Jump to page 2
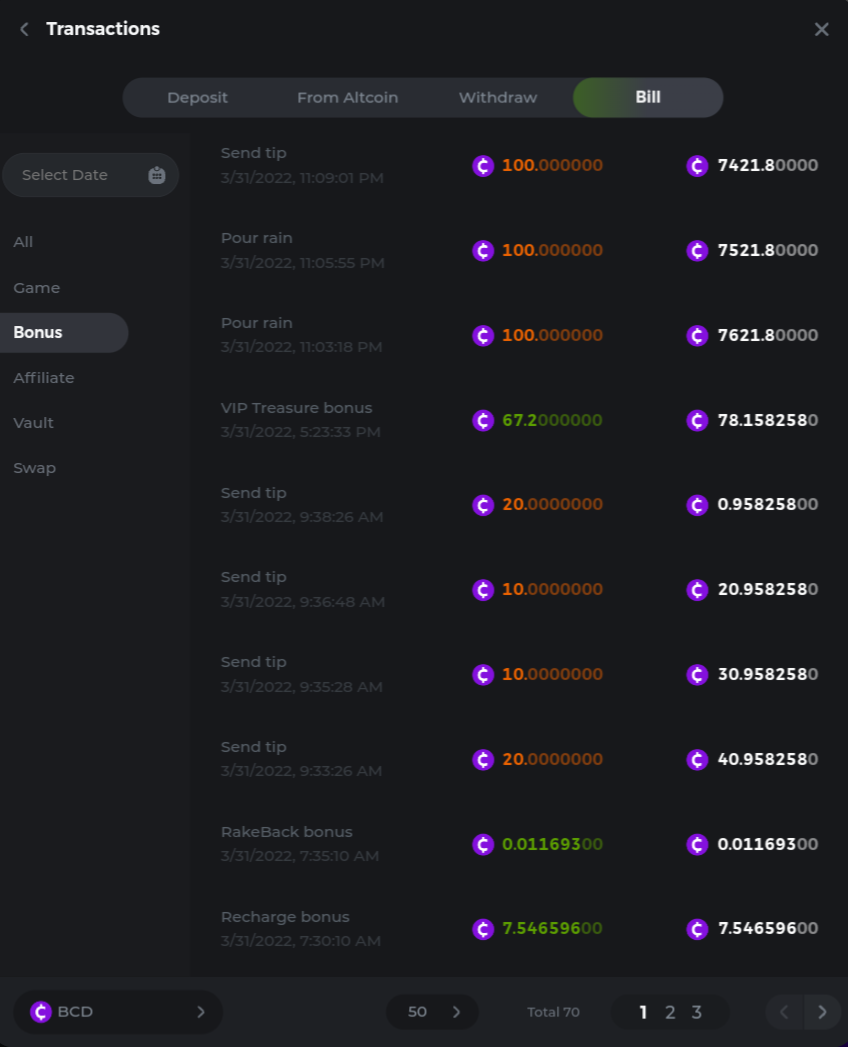This screenshot has width=848, height=1047. click(x=670, y=1012)
